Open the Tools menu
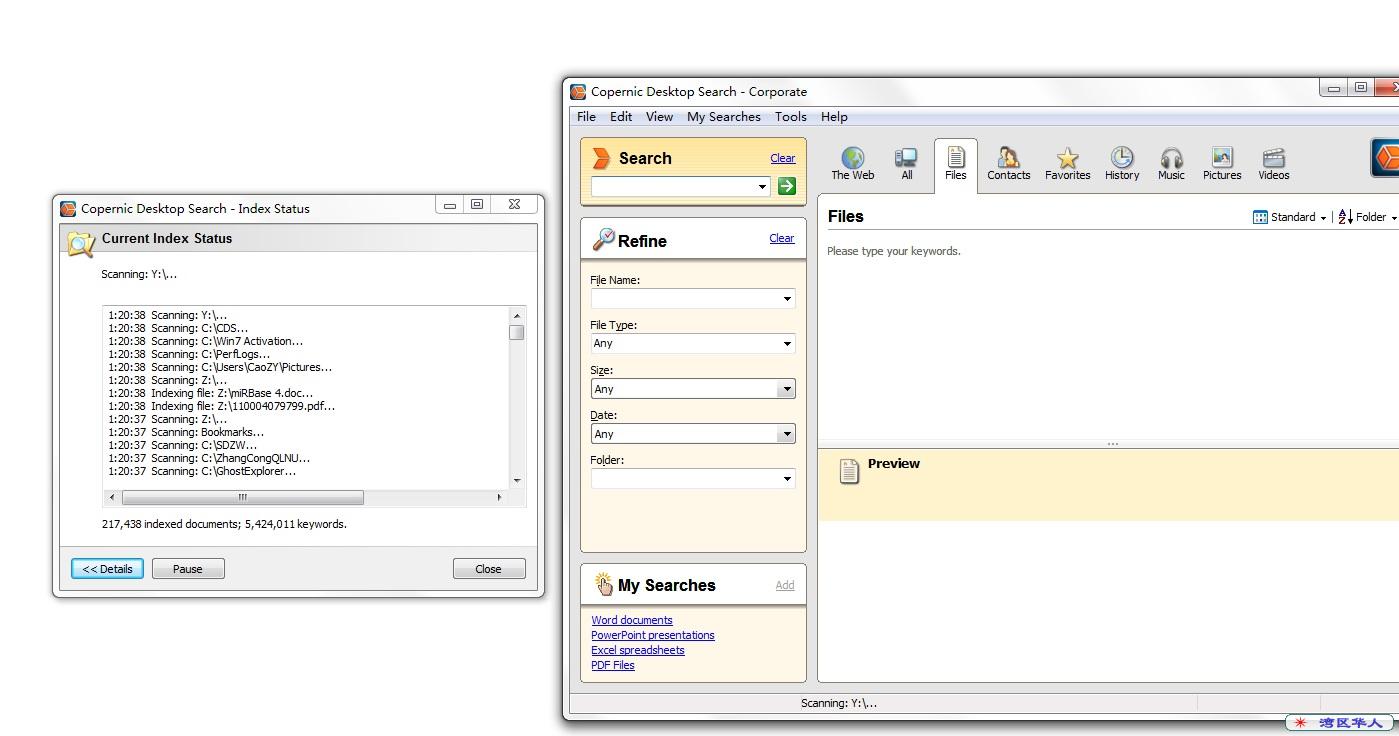Image resolution: width=1399 pixels, height=736 pixels. [790, 117]
